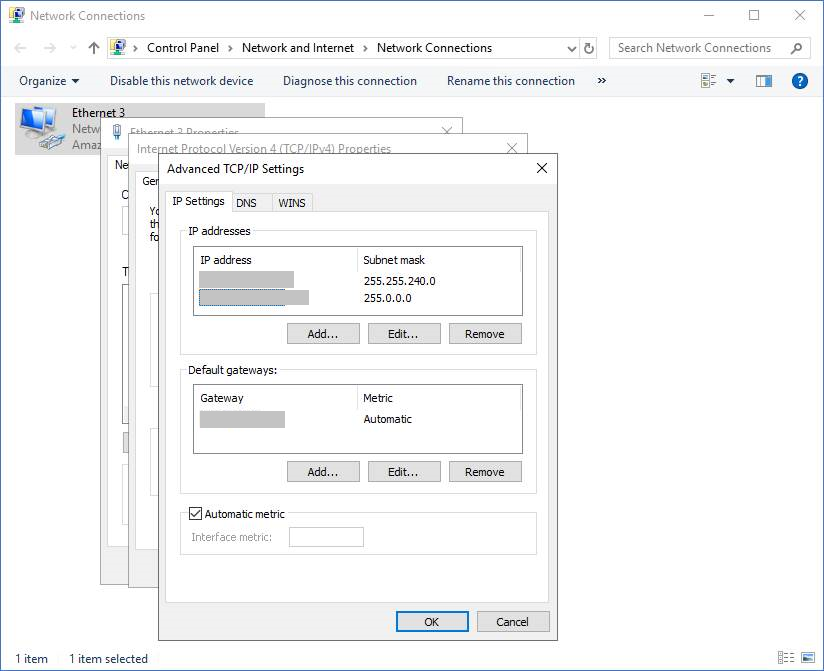Navigate to Network and Internet breadcrumb
The height and width of the screenshot is (671, 824).
(x=298, y=48)
